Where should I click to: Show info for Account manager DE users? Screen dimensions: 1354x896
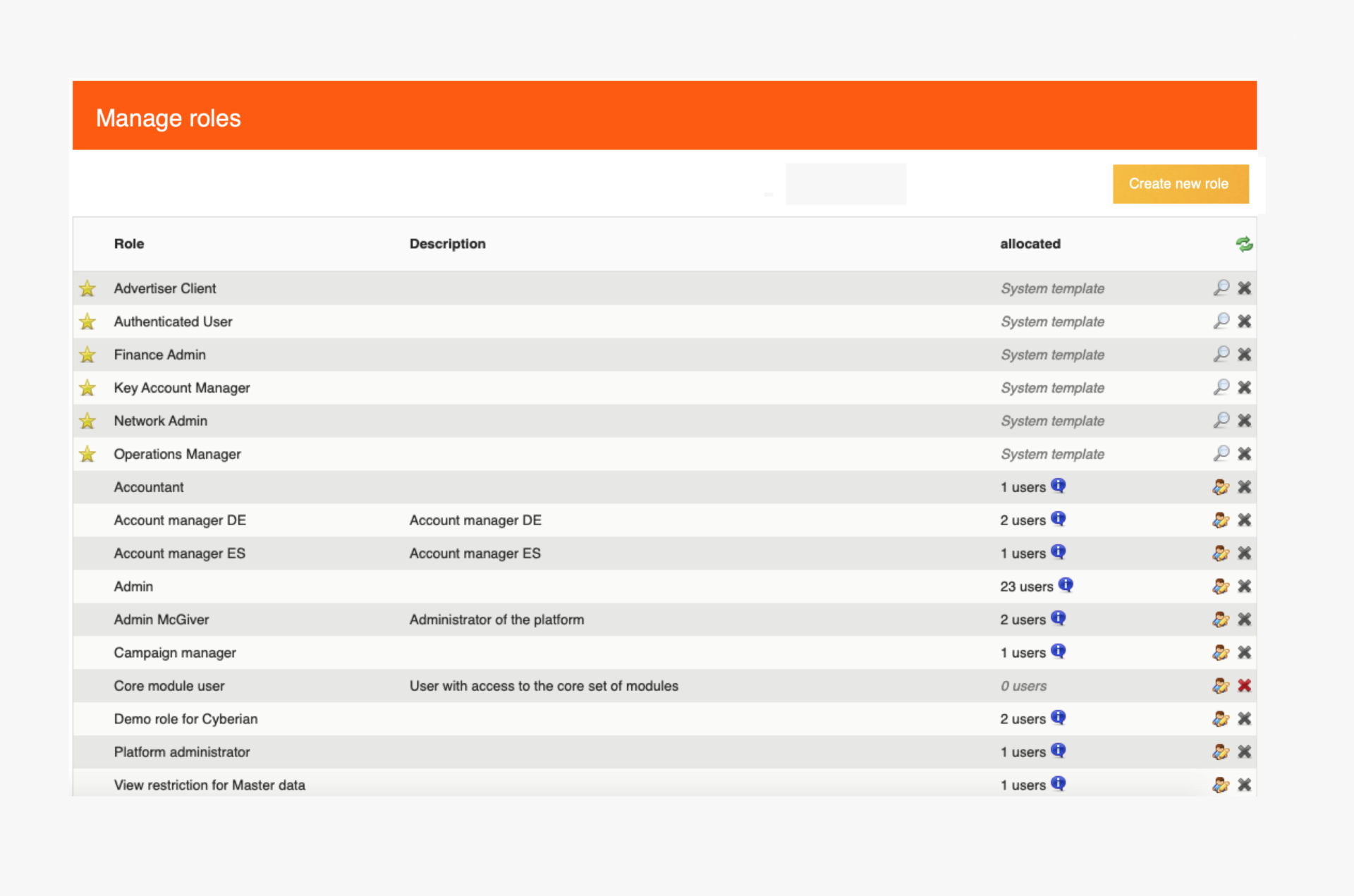(x=1059, y=519)
